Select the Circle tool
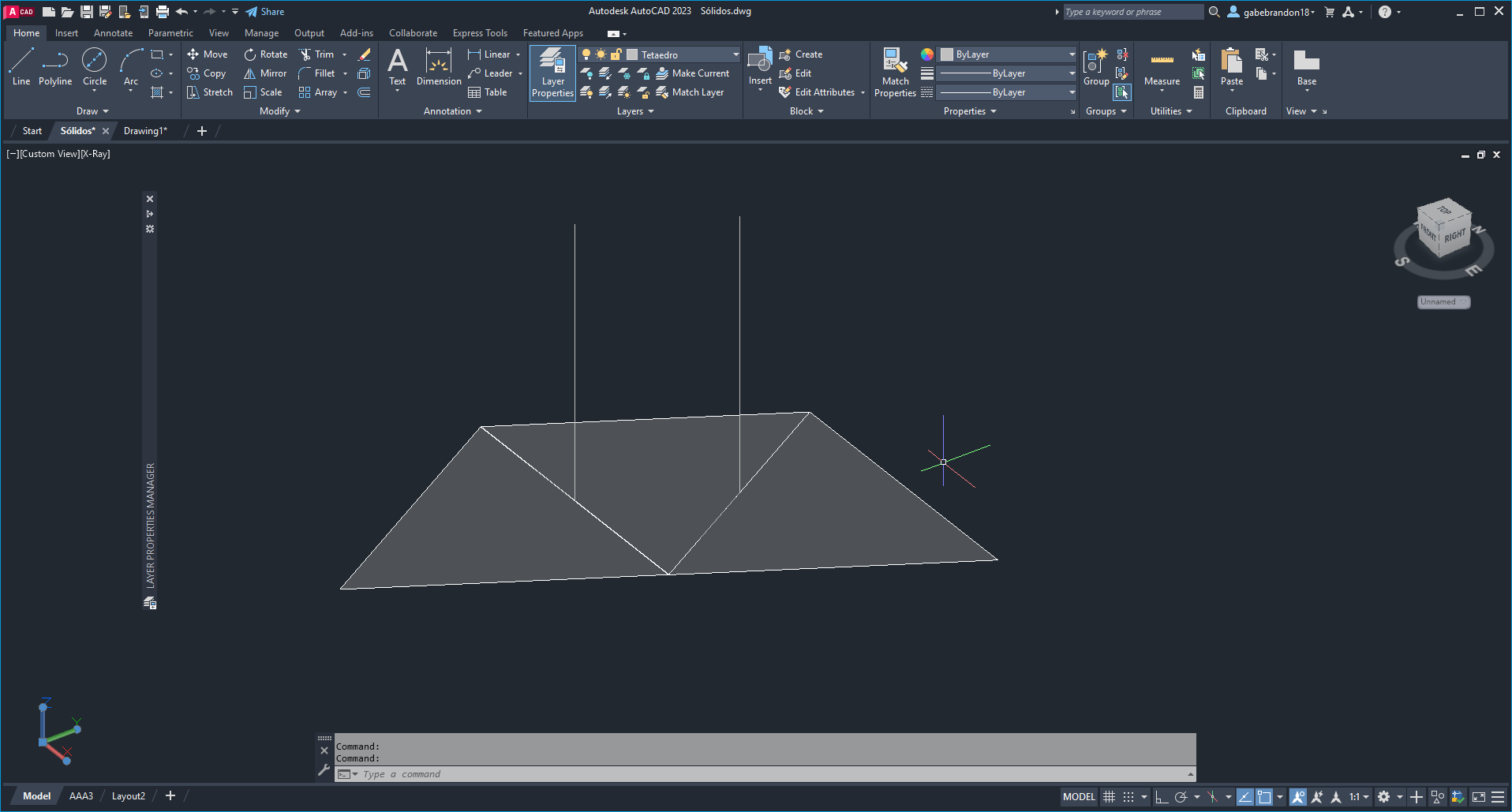Image resolution: width=1512 pixels, height=812 pixels. [x=94, y=66]
